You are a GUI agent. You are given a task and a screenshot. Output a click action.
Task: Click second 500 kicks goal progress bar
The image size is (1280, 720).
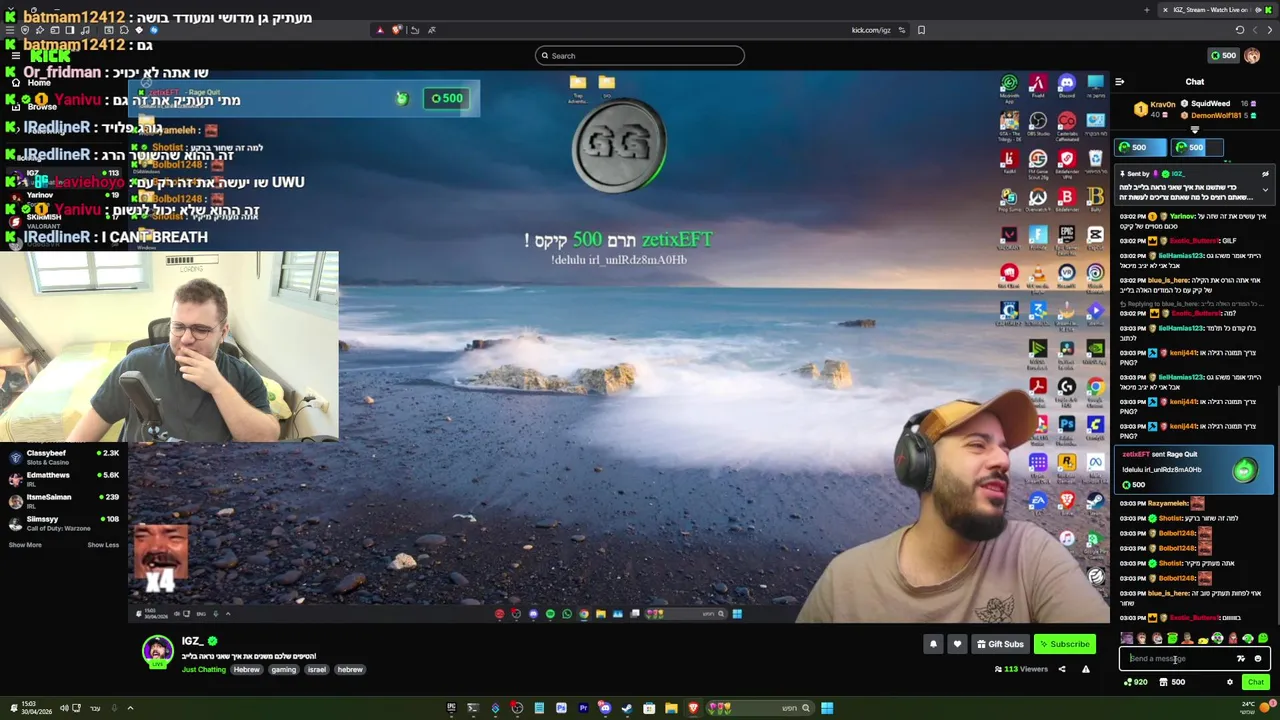coord(1197,147)
